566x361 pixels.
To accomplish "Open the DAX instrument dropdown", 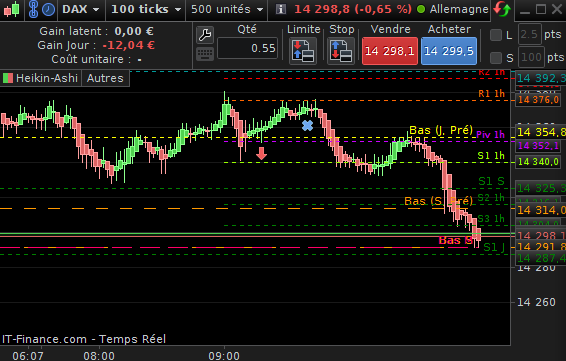I will click(x=81, y=9).
